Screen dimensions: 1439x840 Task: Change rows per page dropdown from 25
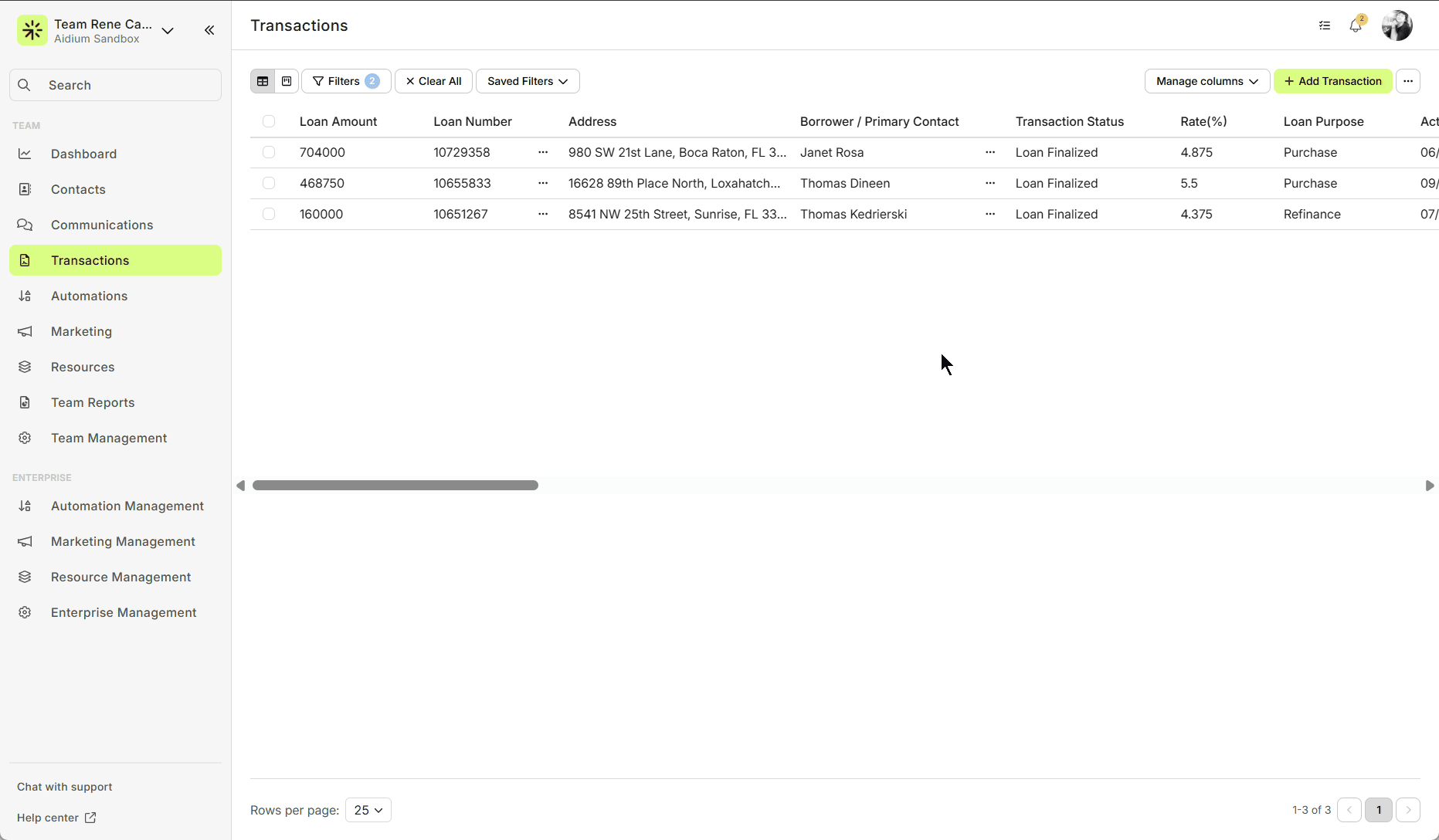[368, 810]
